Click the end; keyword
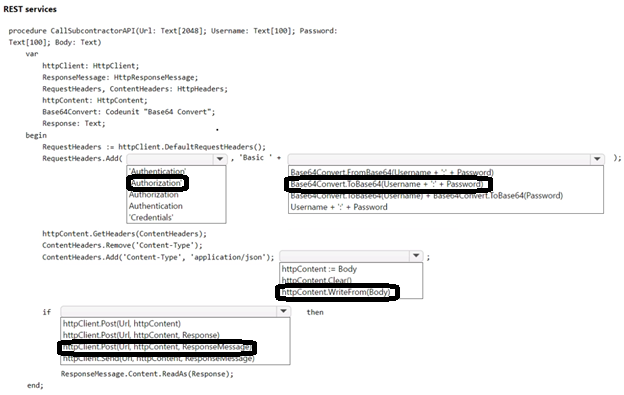 pyautogui.click(x=35, y=385)
